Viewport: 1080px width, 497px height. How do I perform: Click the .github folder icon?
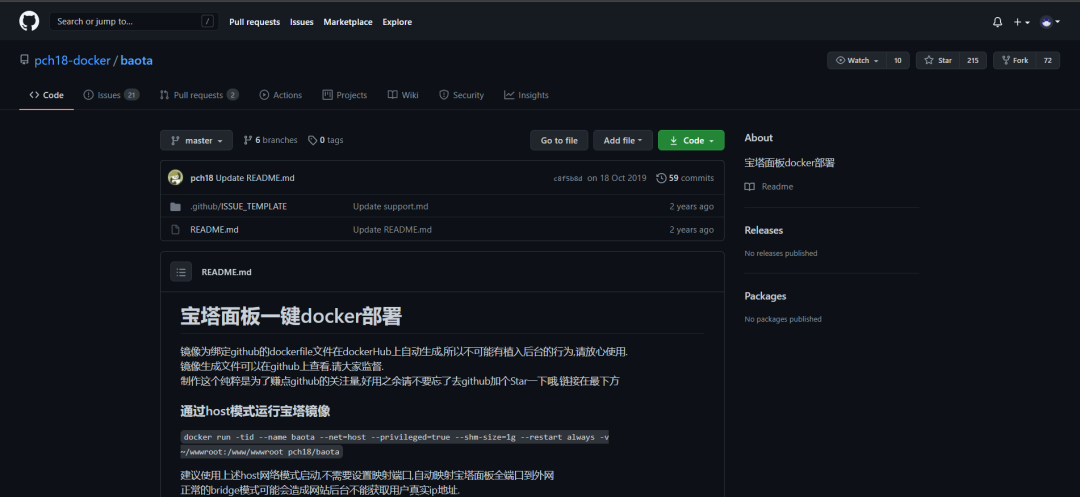(x=176, y=207)
